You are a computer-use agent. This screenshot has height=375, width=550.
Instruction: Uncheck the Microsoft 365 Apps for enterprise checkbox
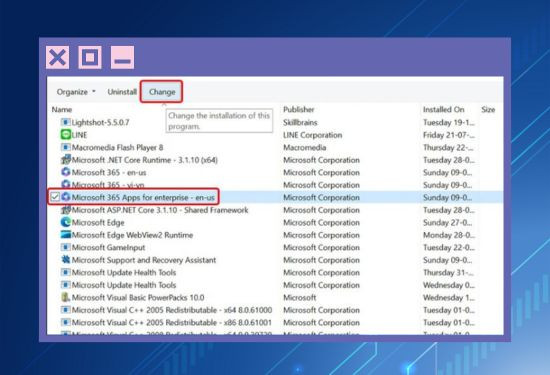[54, 197]
